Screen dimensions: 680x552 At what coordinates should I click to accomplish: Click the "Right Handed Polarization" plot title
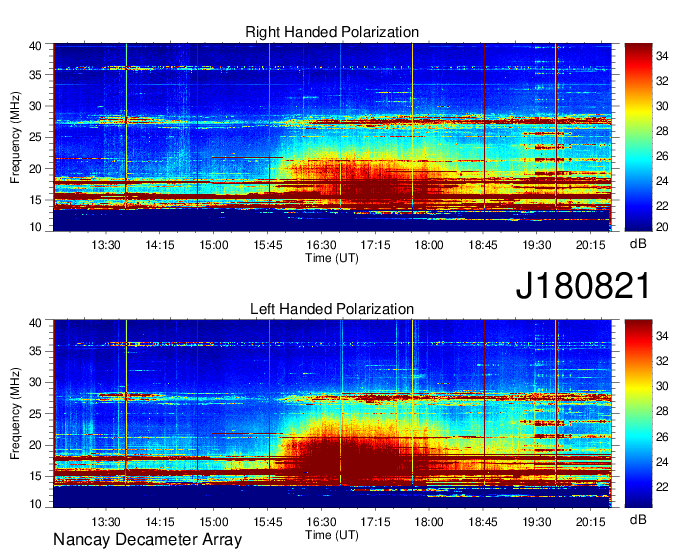coord(332,32)
